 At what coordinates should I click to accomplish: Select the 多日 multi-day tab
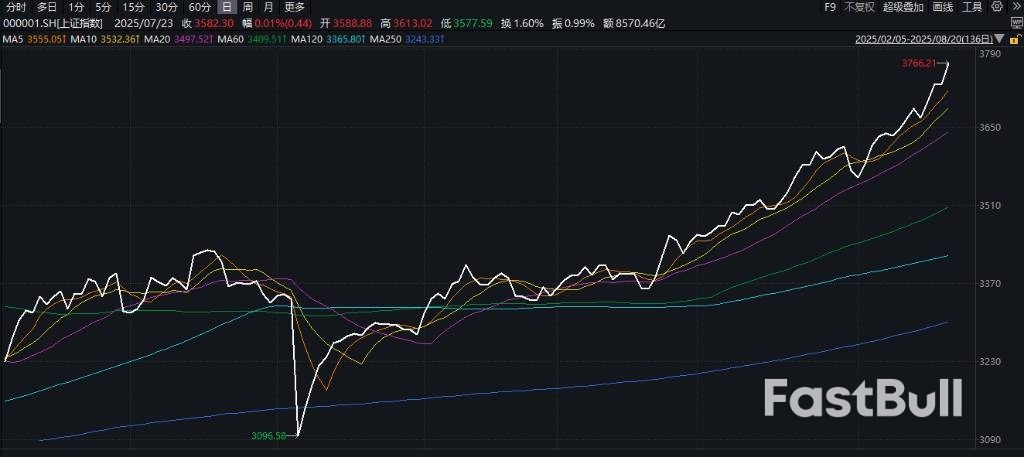[x=47, y=7]
